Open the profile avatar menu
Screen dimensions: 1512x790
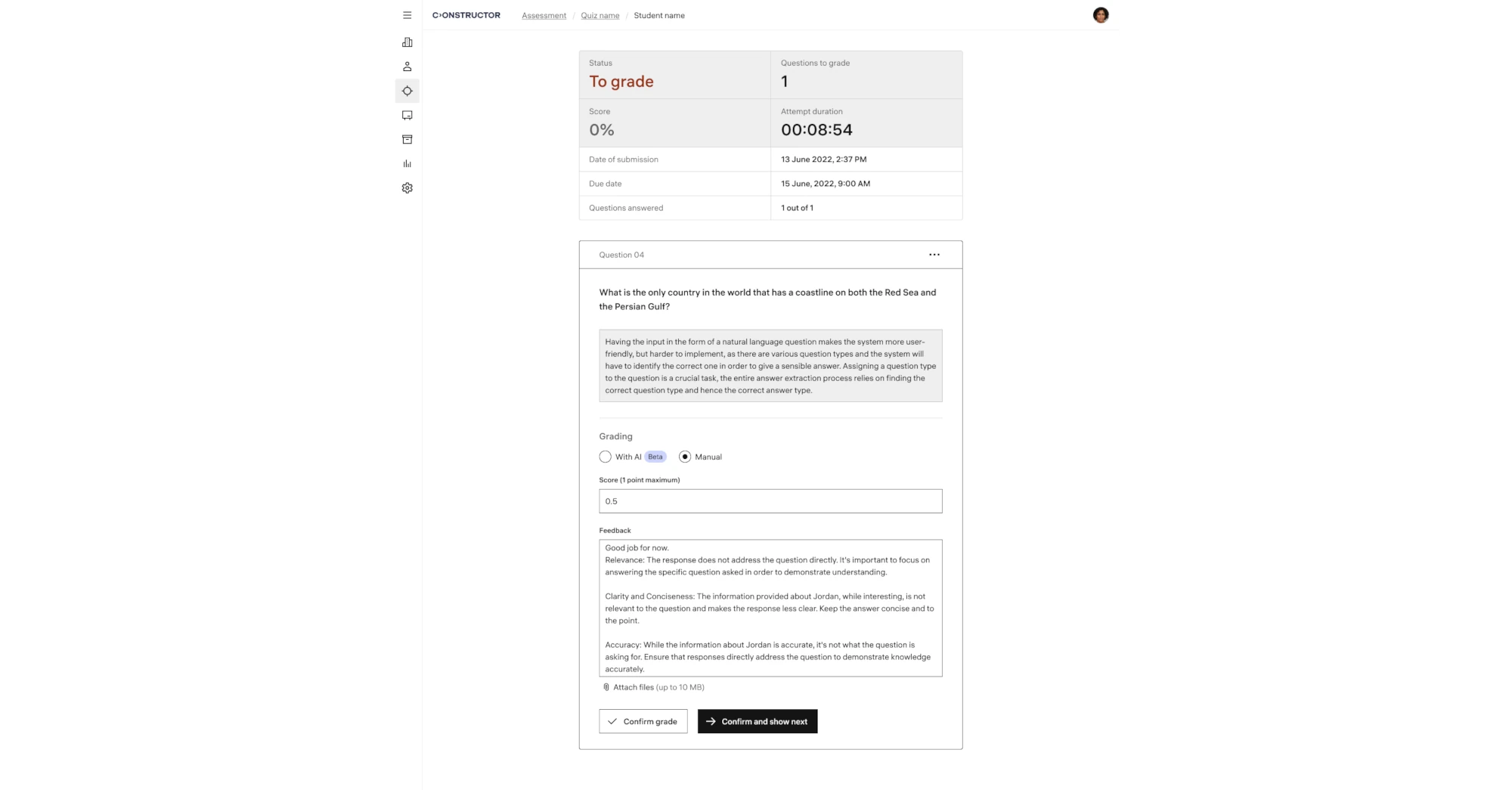point(1101,14)
